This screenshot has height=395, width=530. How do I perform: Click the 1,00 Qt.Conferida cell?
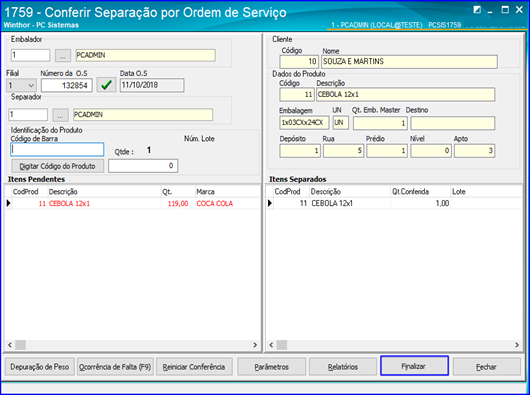(420, 203)
